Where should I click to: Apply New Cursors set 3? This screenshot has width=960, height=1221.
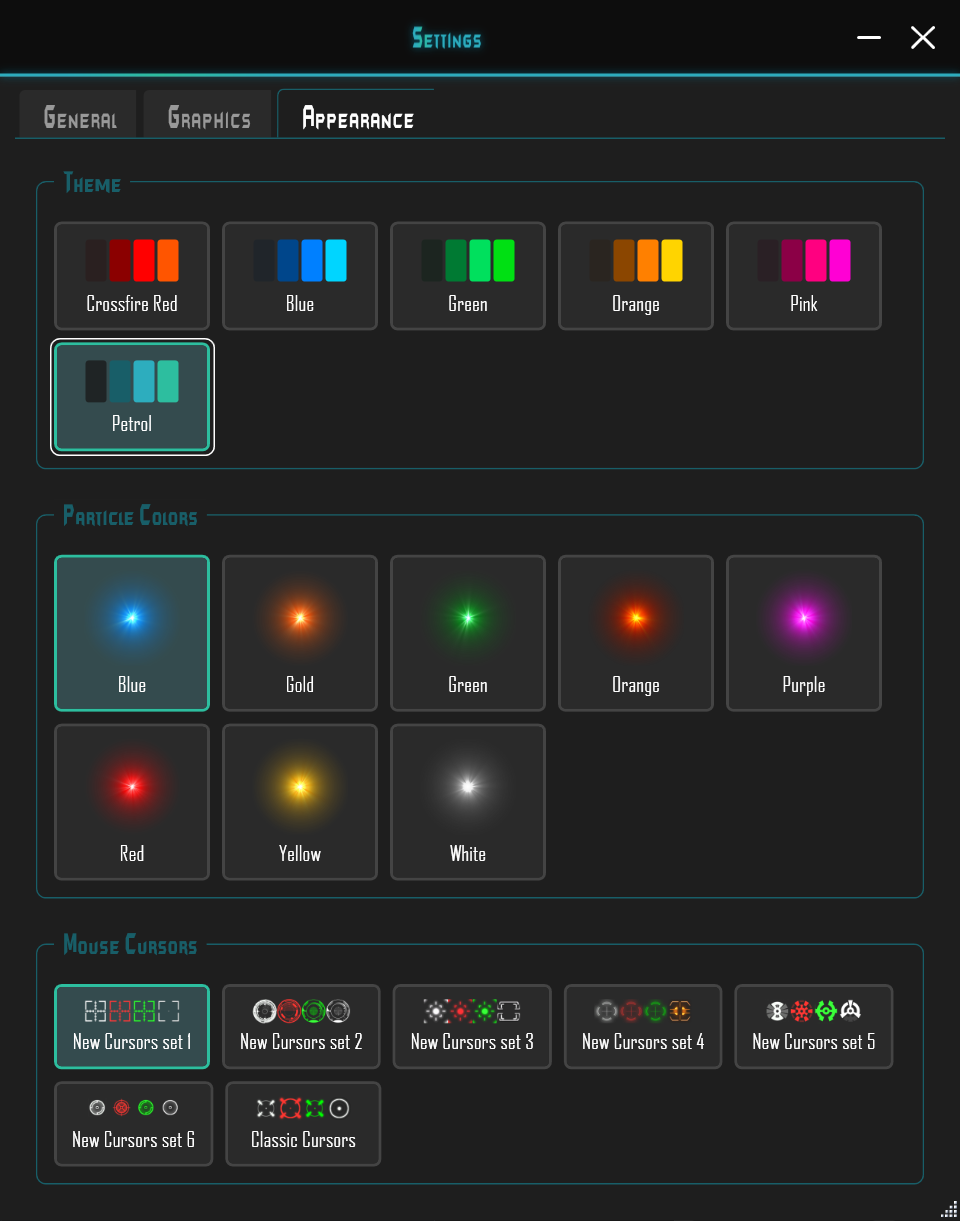[x=472, y=1027]
